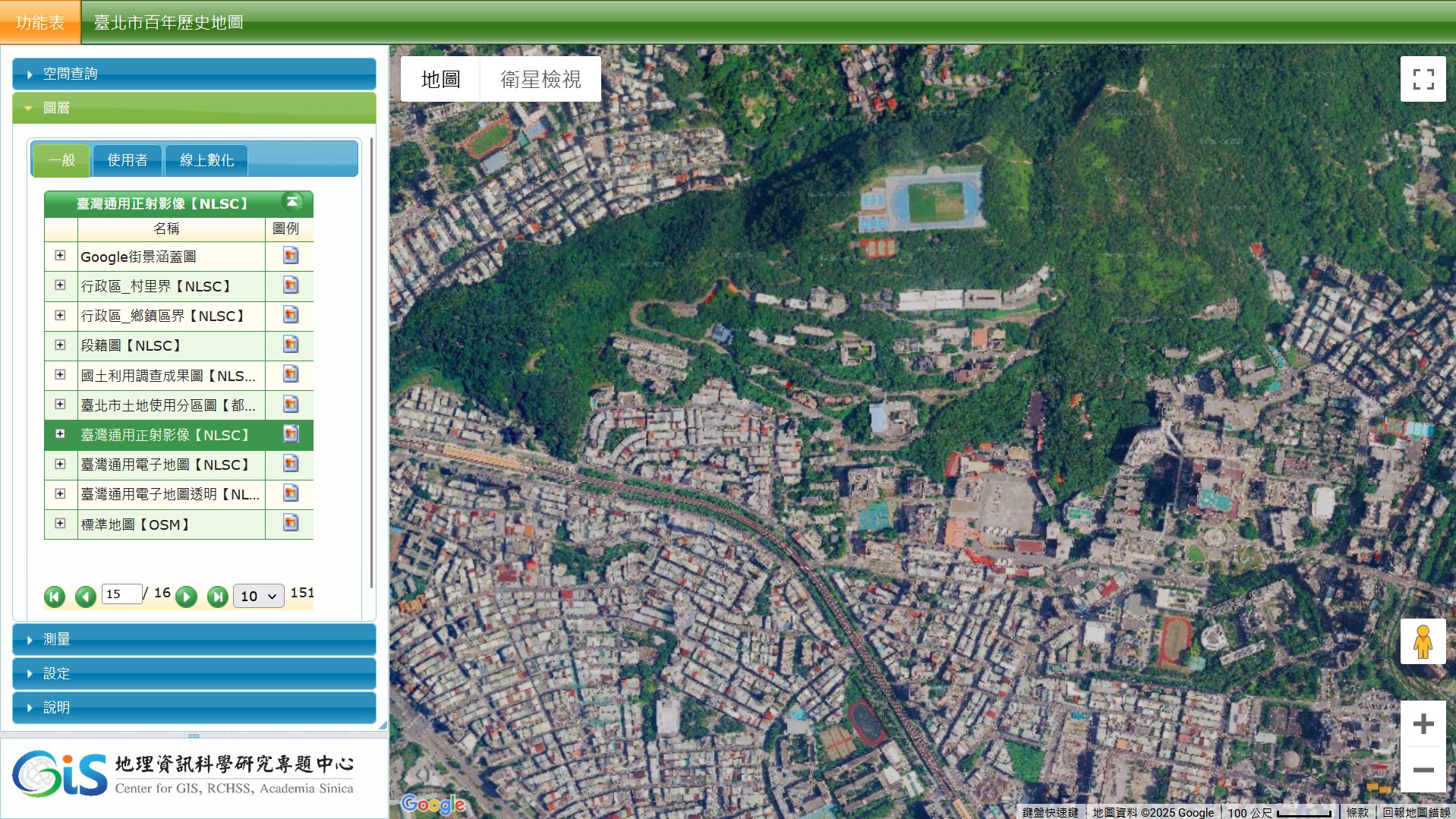
Task: Go to previous page of layer list
Action: (x=85, y=597)
